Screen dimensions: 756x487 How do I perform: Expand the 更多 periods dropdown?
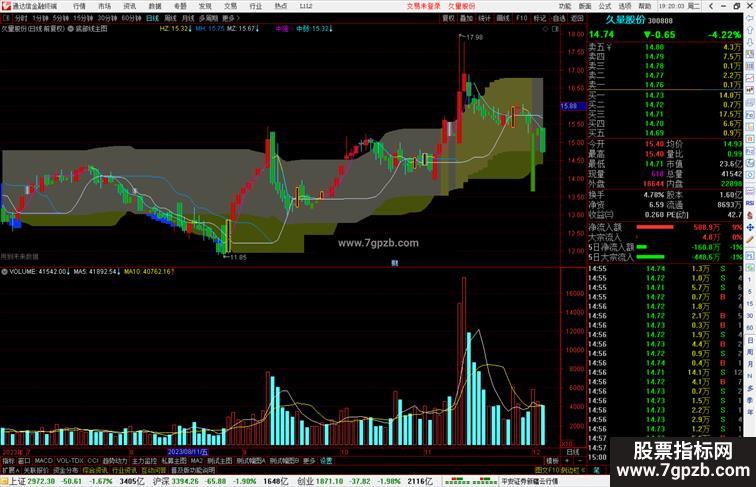(230, 18)
